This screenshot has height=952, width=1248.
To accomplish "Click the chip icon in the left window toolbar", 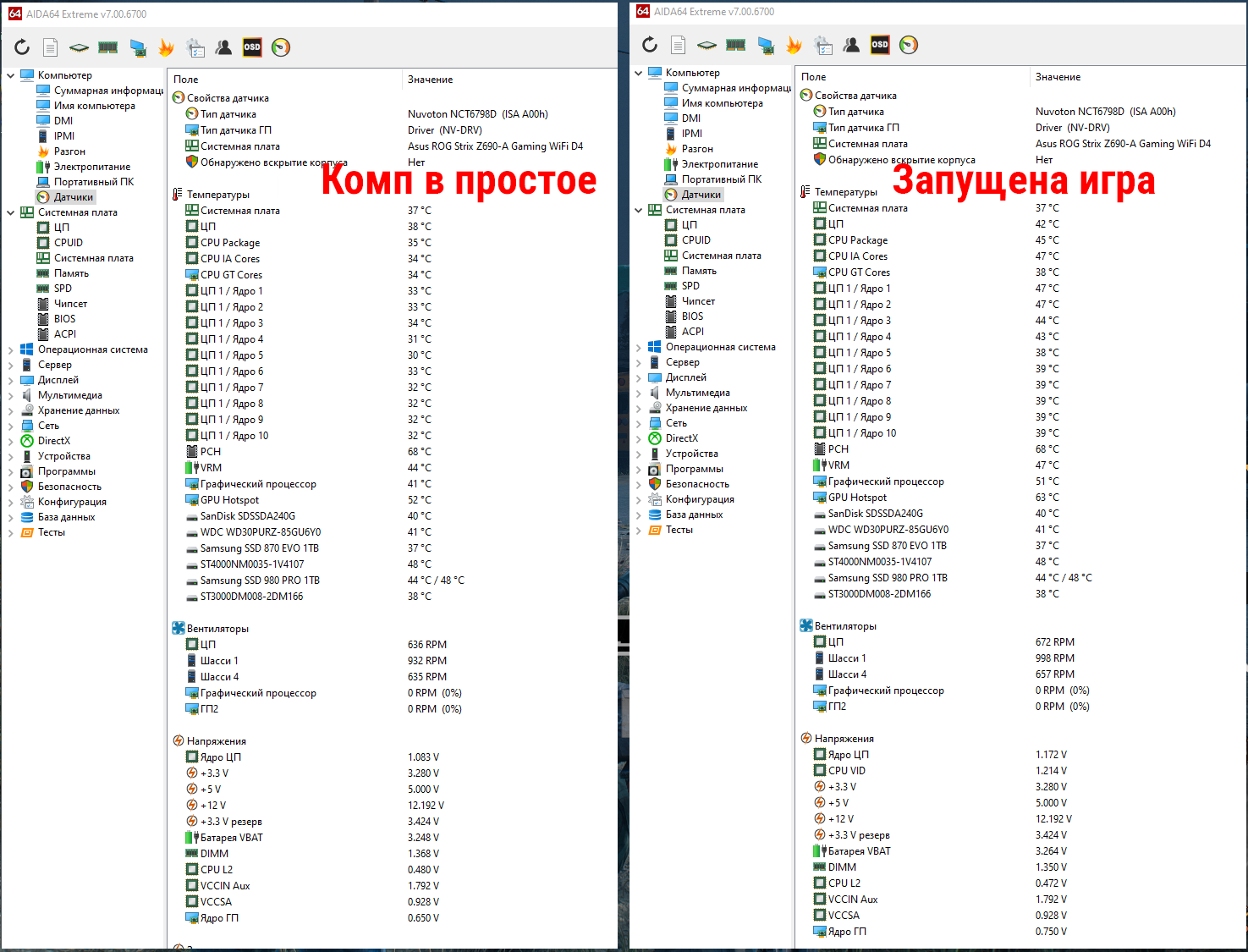I will (79, 47).
